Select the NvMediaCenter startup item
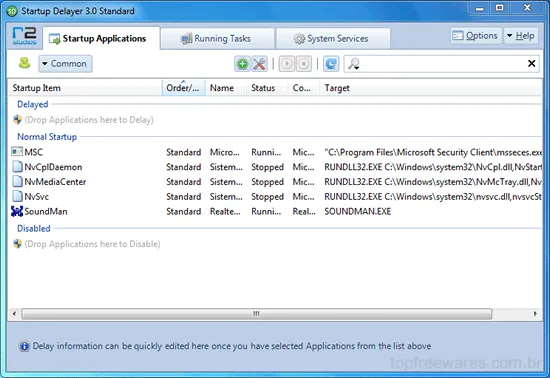 tap(276, 182)
